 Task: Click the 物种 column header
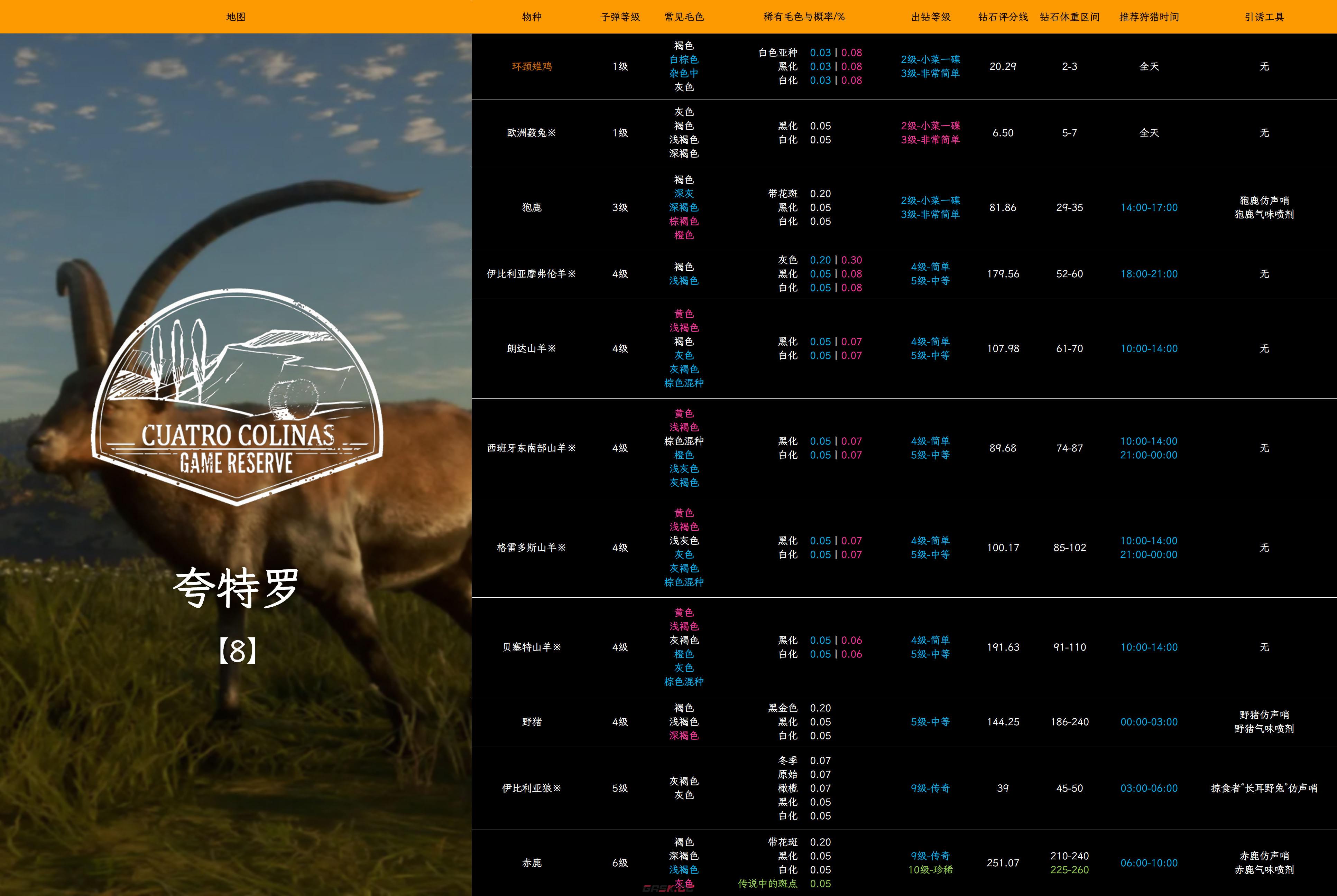(531, 17)
